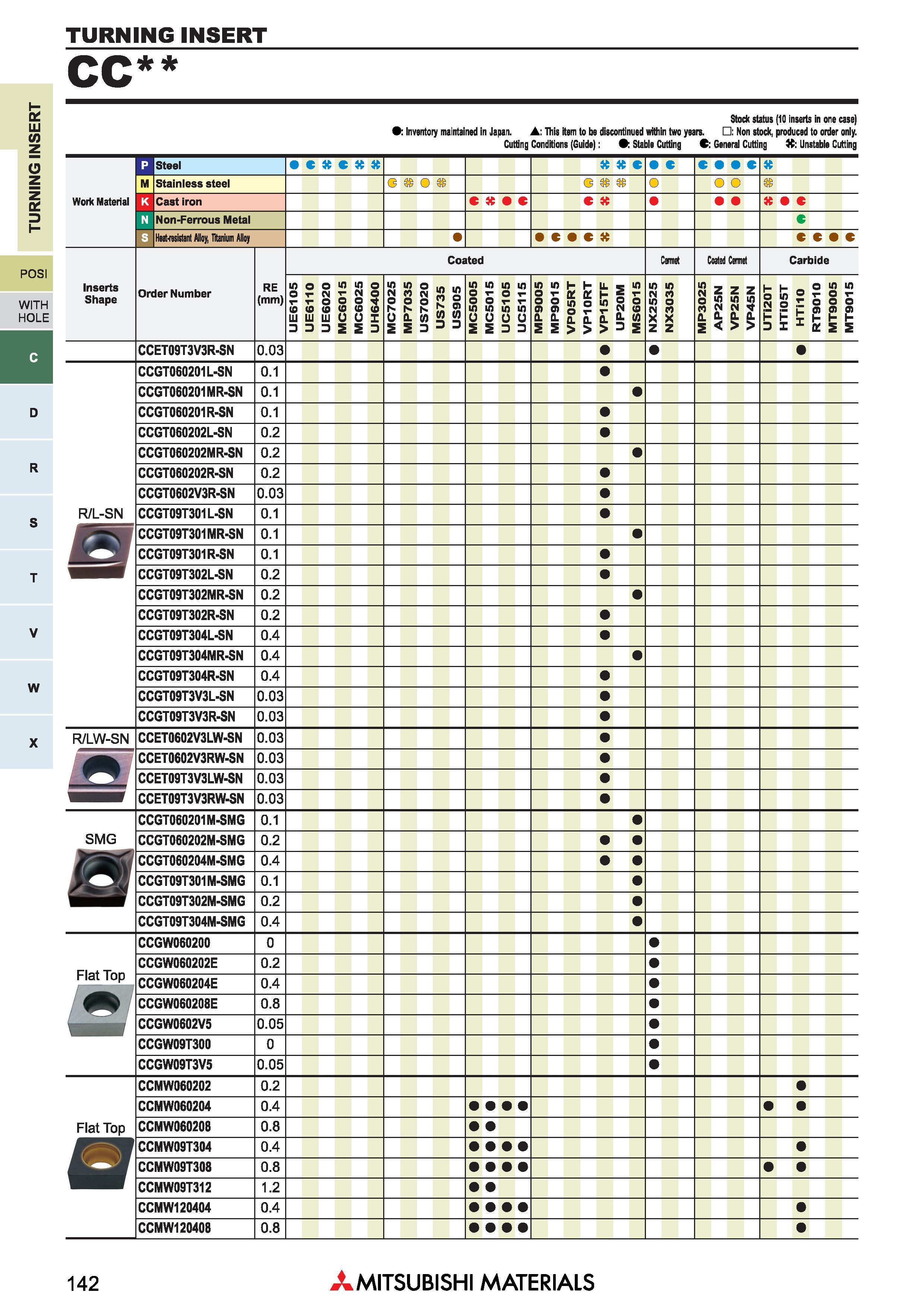Click the yellow M stainless steel badge
Screen dimensions: 924x1308
pyautogui.click(x=145, y=183)
